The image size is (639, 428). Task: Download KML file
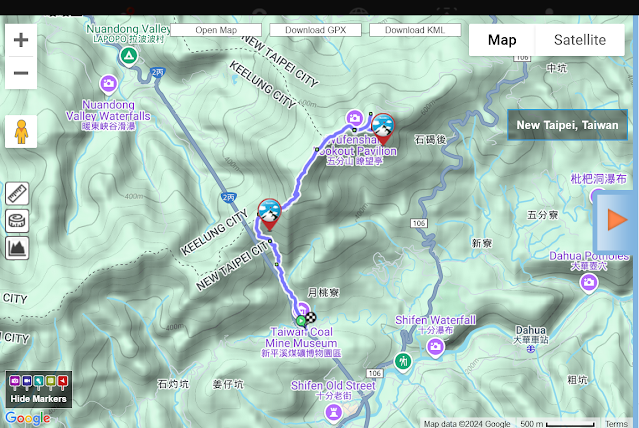(415, 30)
